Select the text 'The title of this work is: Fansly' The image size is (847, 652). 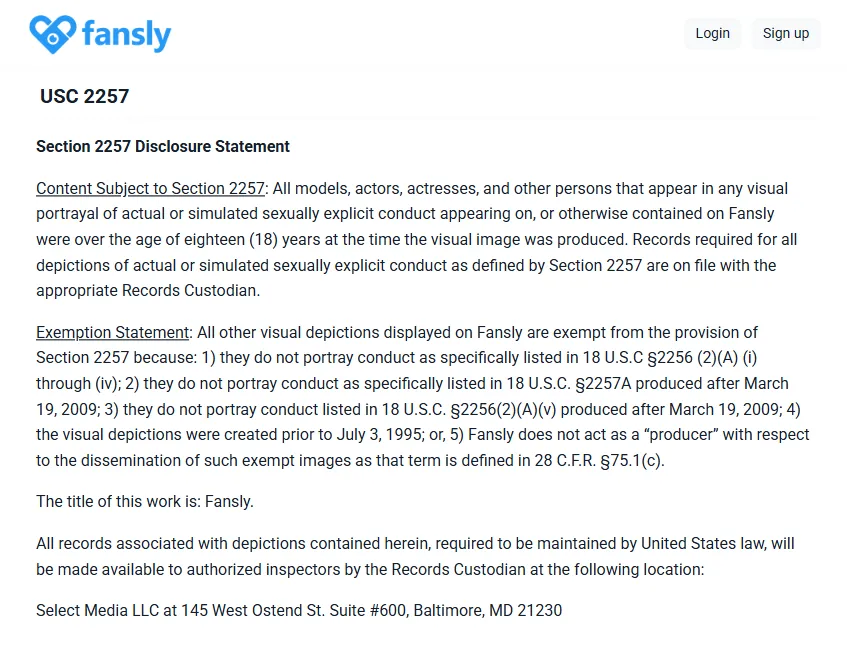point(144,501)
